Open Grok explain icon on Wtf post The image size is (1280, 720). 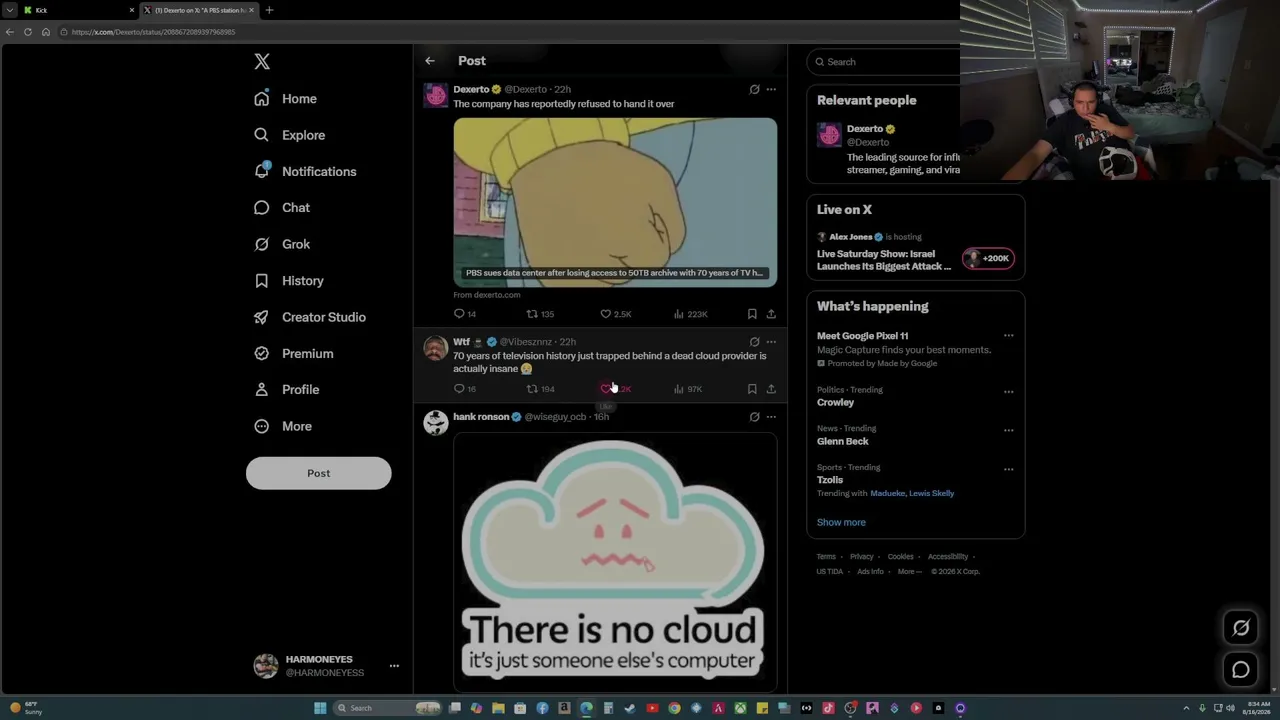(x=754, y=342)
